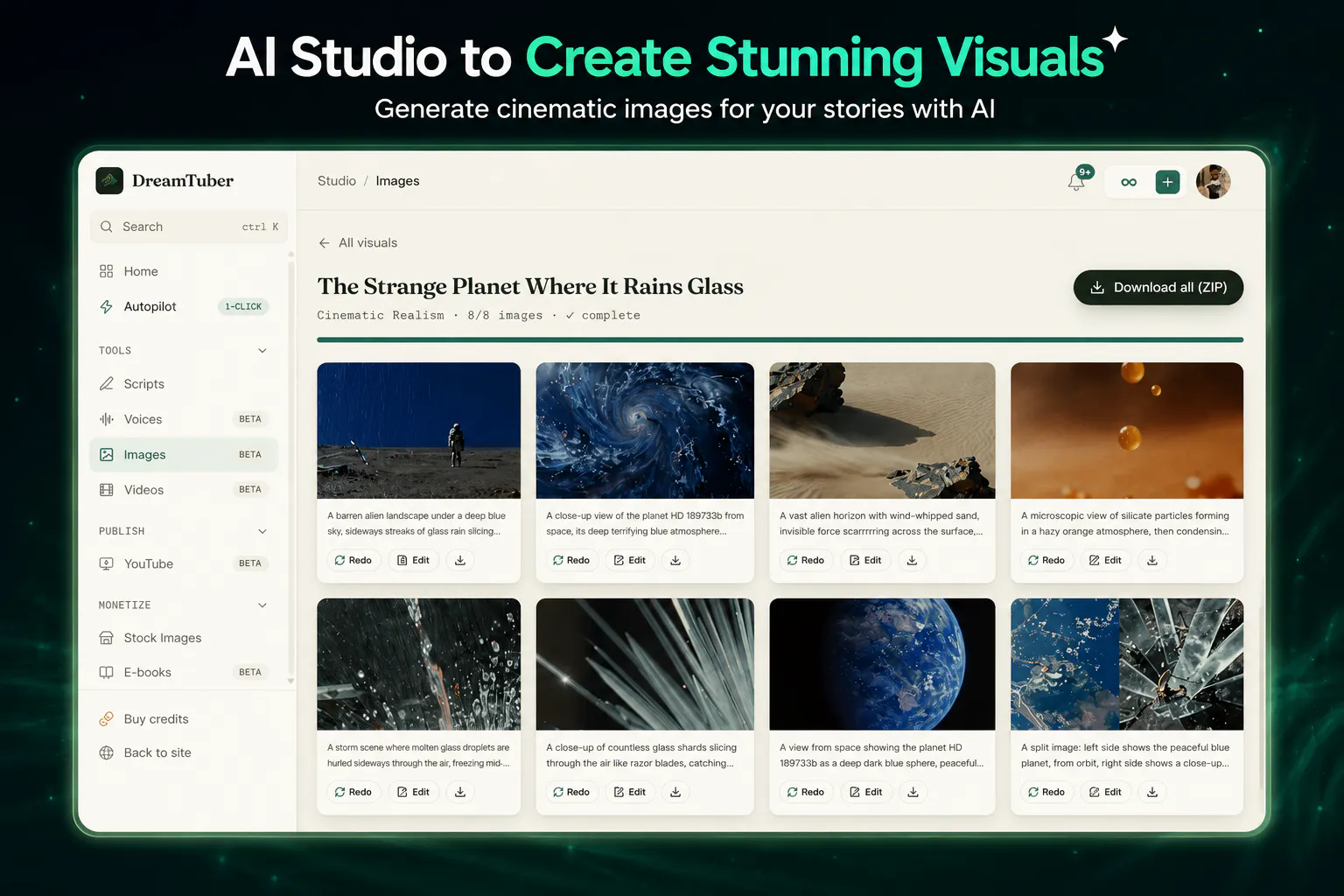
Task: Open the notifications bell icon
Action: 1076,182
